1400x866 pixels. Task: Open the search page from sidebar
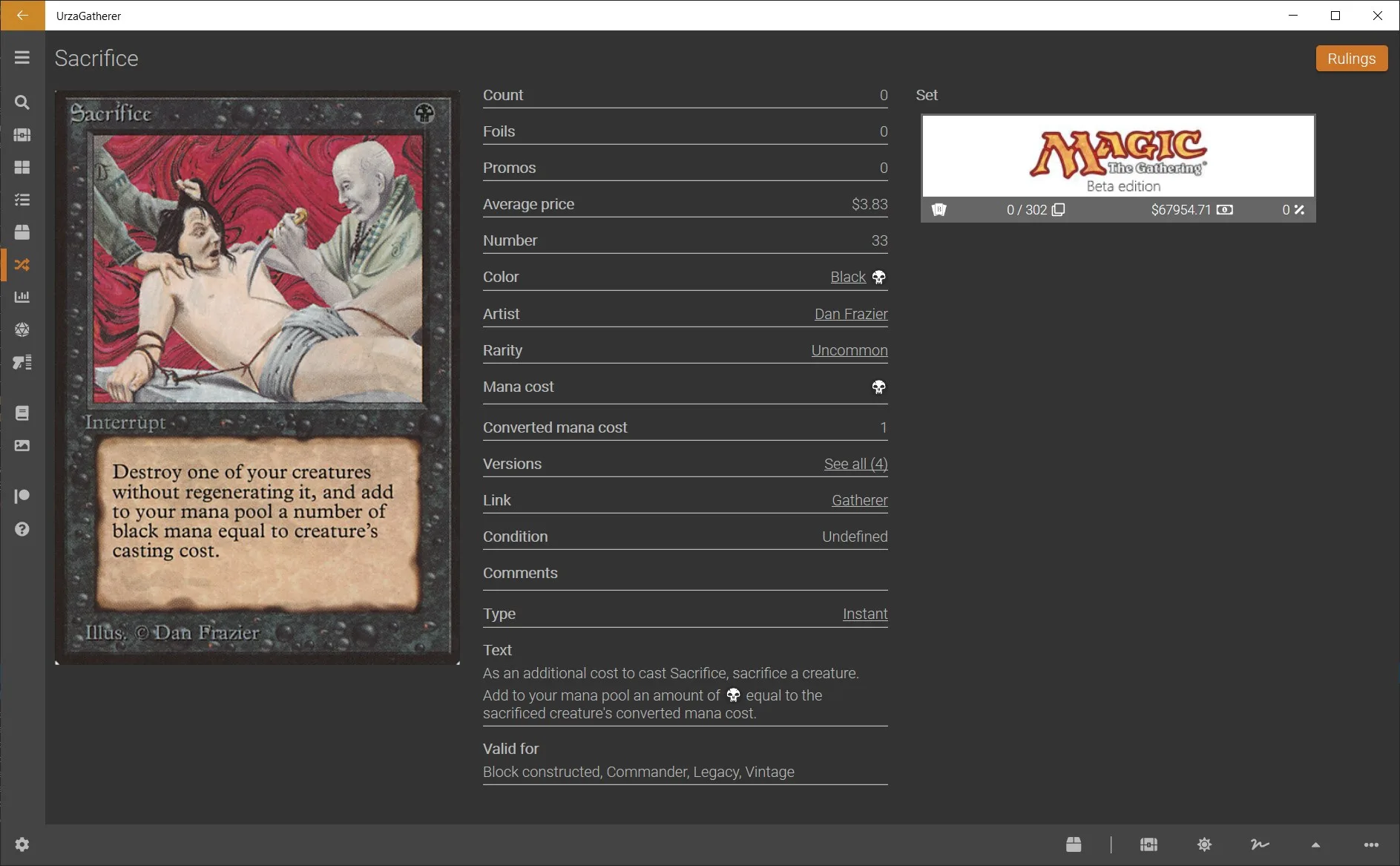coord(22,102)
